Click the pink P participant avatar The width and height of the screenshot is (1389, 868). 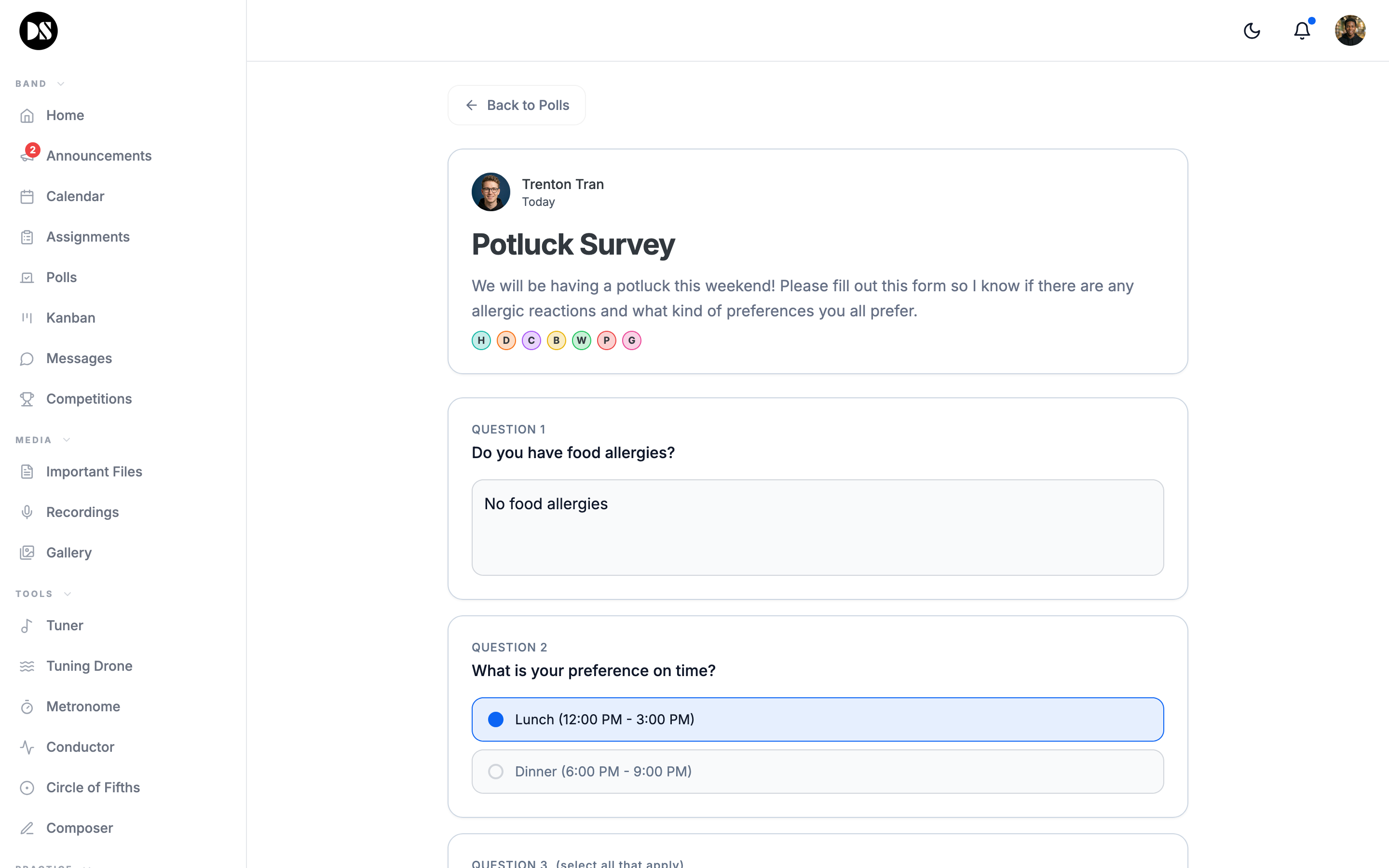coord(606,340)
